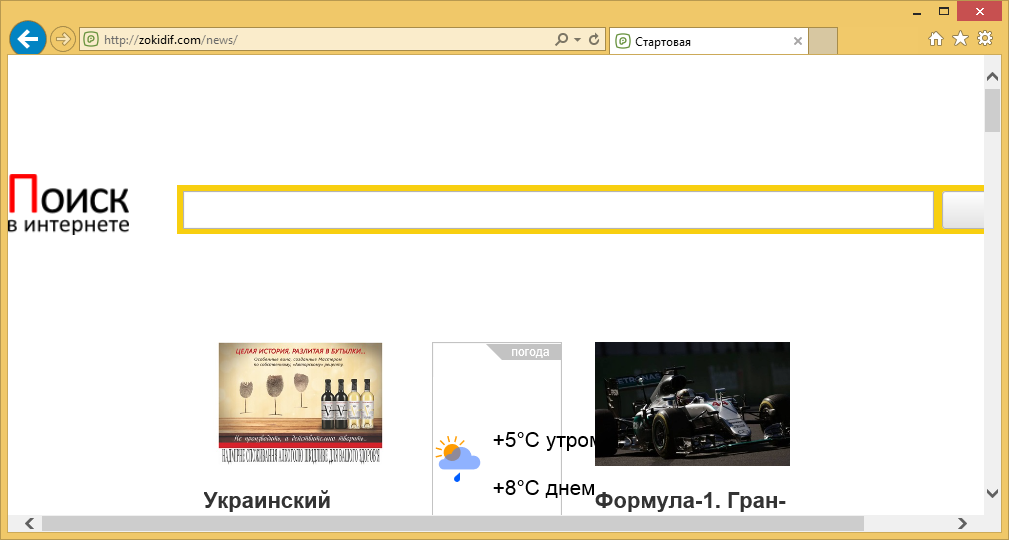Click the search magnifier icon in address bar
The image size is (1009, 540).
(x=562, y=41)
